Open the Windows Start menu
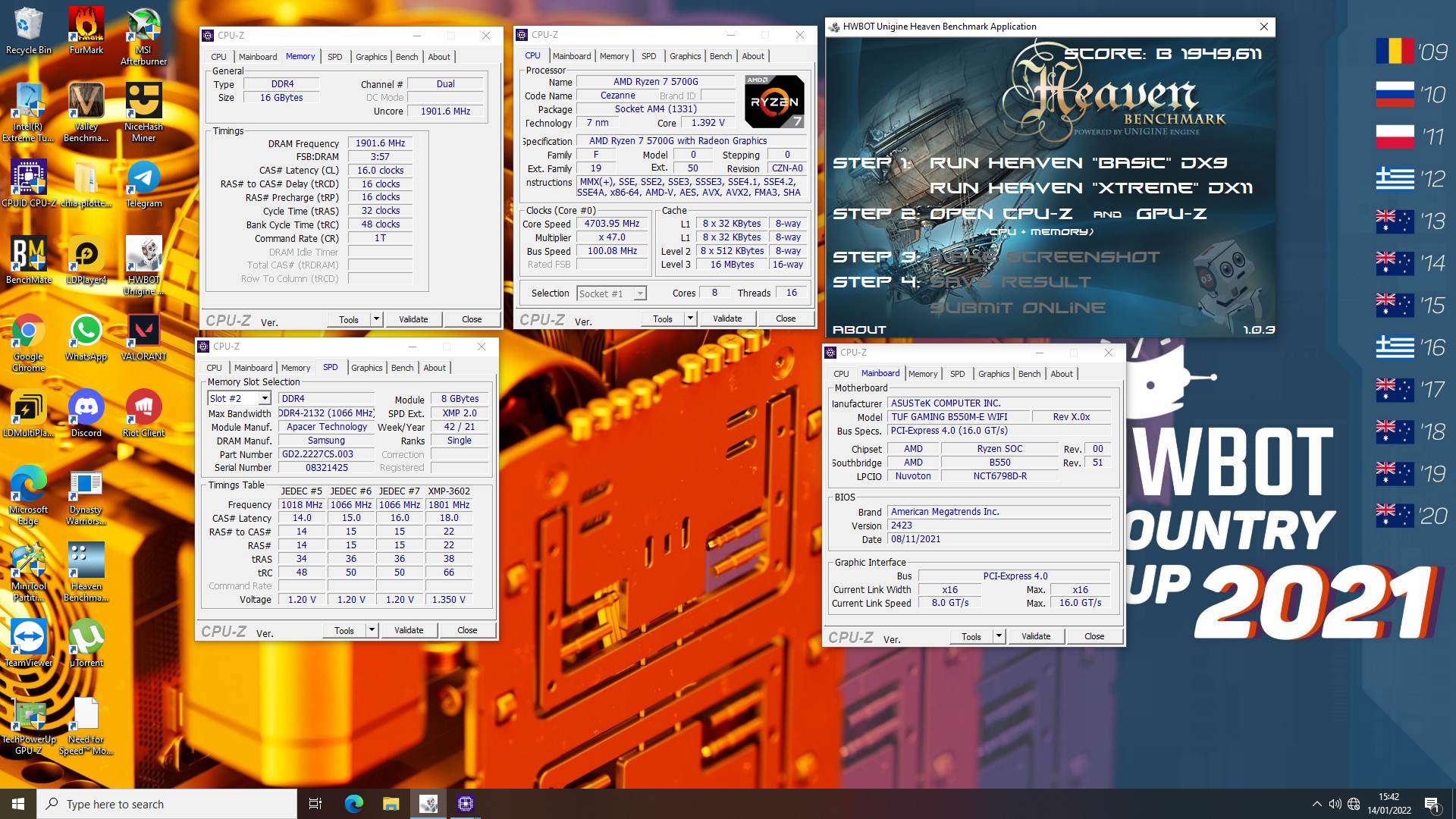The image size is (1456, 819). click(x=18, y=804)
